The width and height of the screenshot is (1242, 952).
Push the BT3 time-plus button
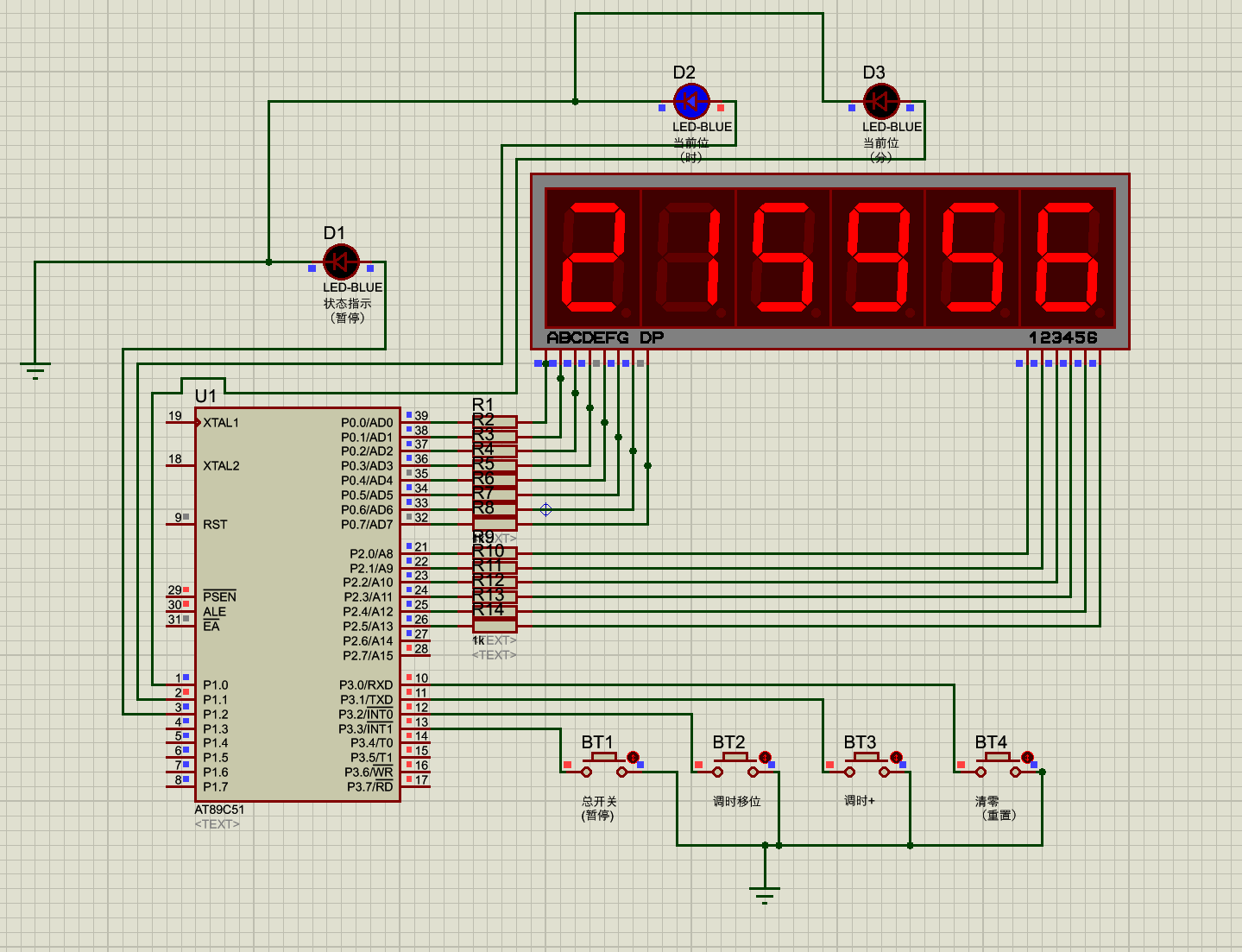pos(867,765)
